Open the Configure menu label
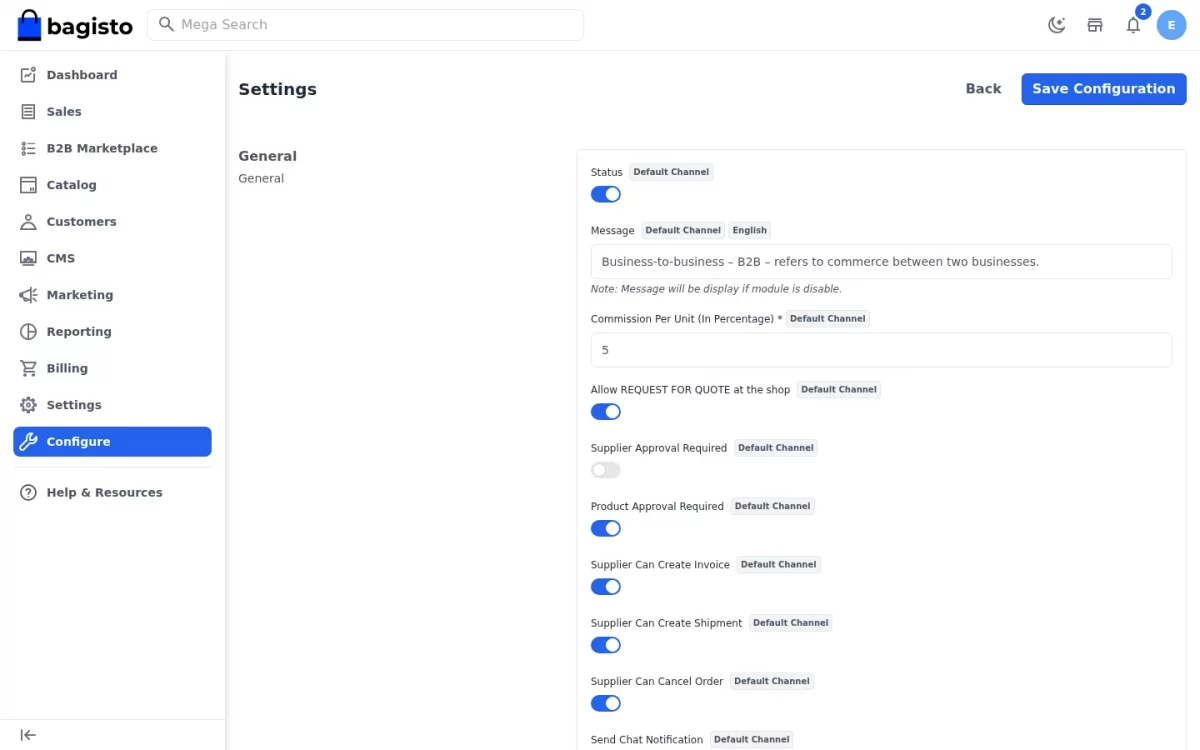 78,442
